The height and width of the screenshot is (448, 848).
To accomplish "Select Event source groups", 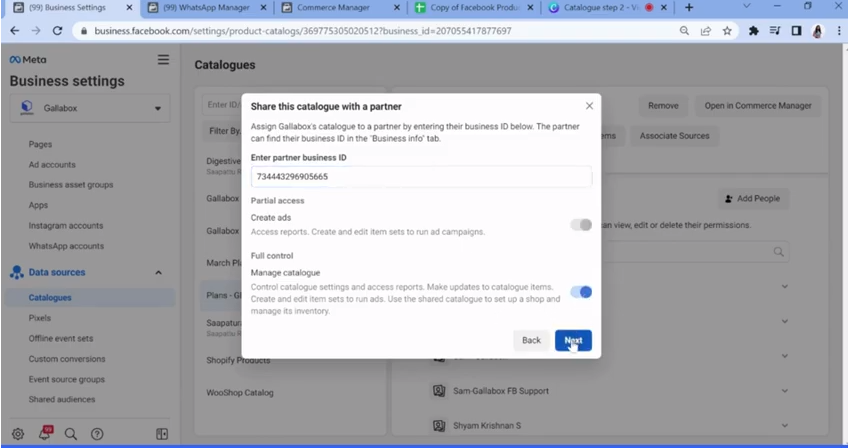I will point(67,379).
